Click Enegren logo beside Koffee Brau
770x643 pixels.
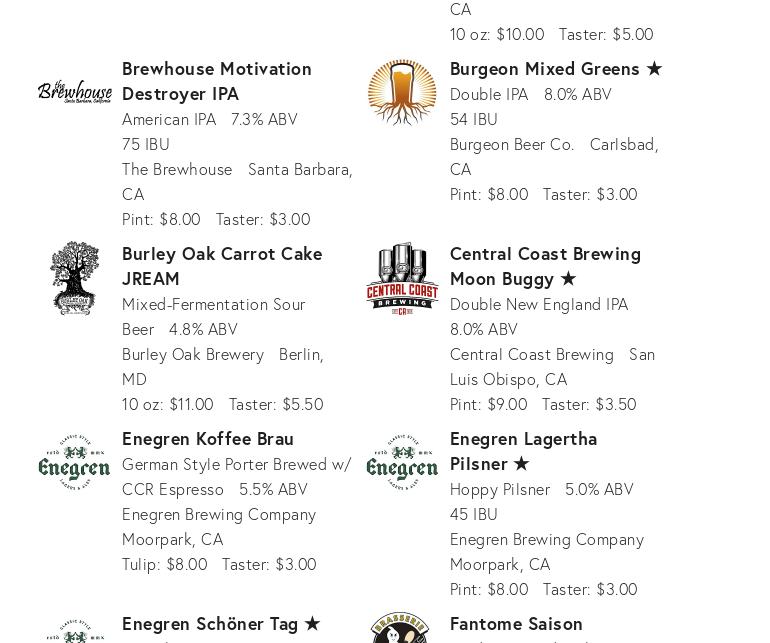pyautogui.click(x=75, y=462)
